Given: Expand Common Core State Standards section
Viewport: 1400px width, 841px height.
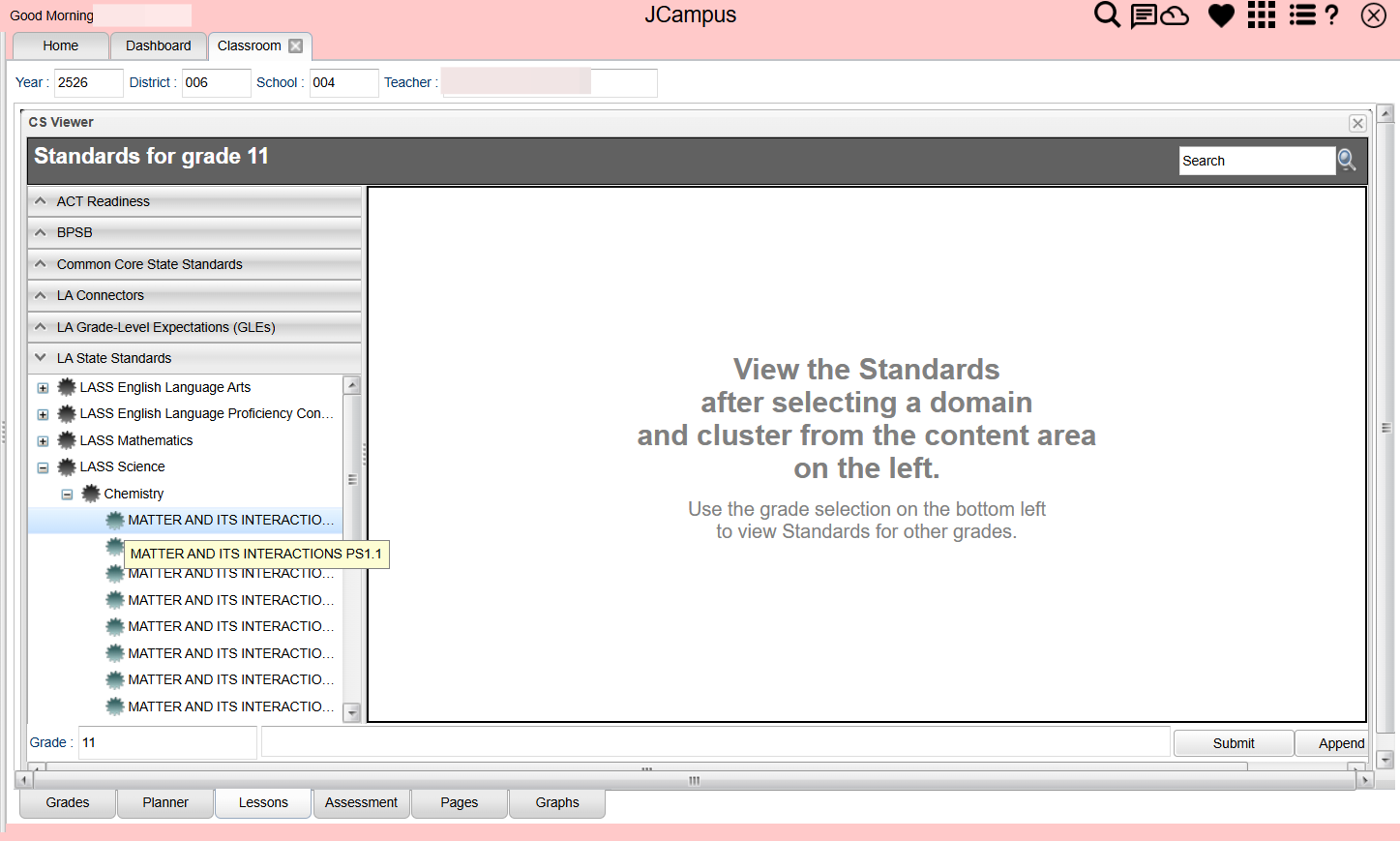Looking at the screenshot, I should [x=194, y=264].
